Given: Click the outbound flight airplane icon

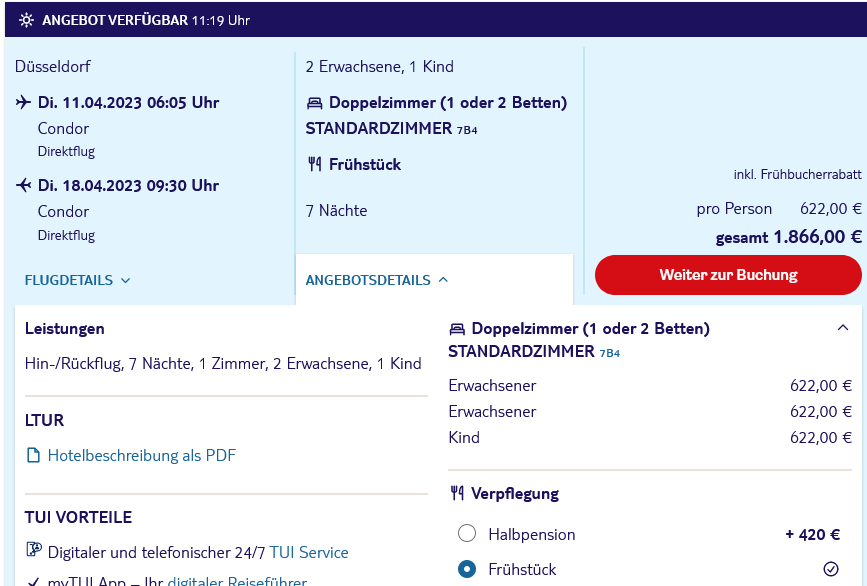Looking at the screenshot, I should pyautogui.click(x=23, y=102).
